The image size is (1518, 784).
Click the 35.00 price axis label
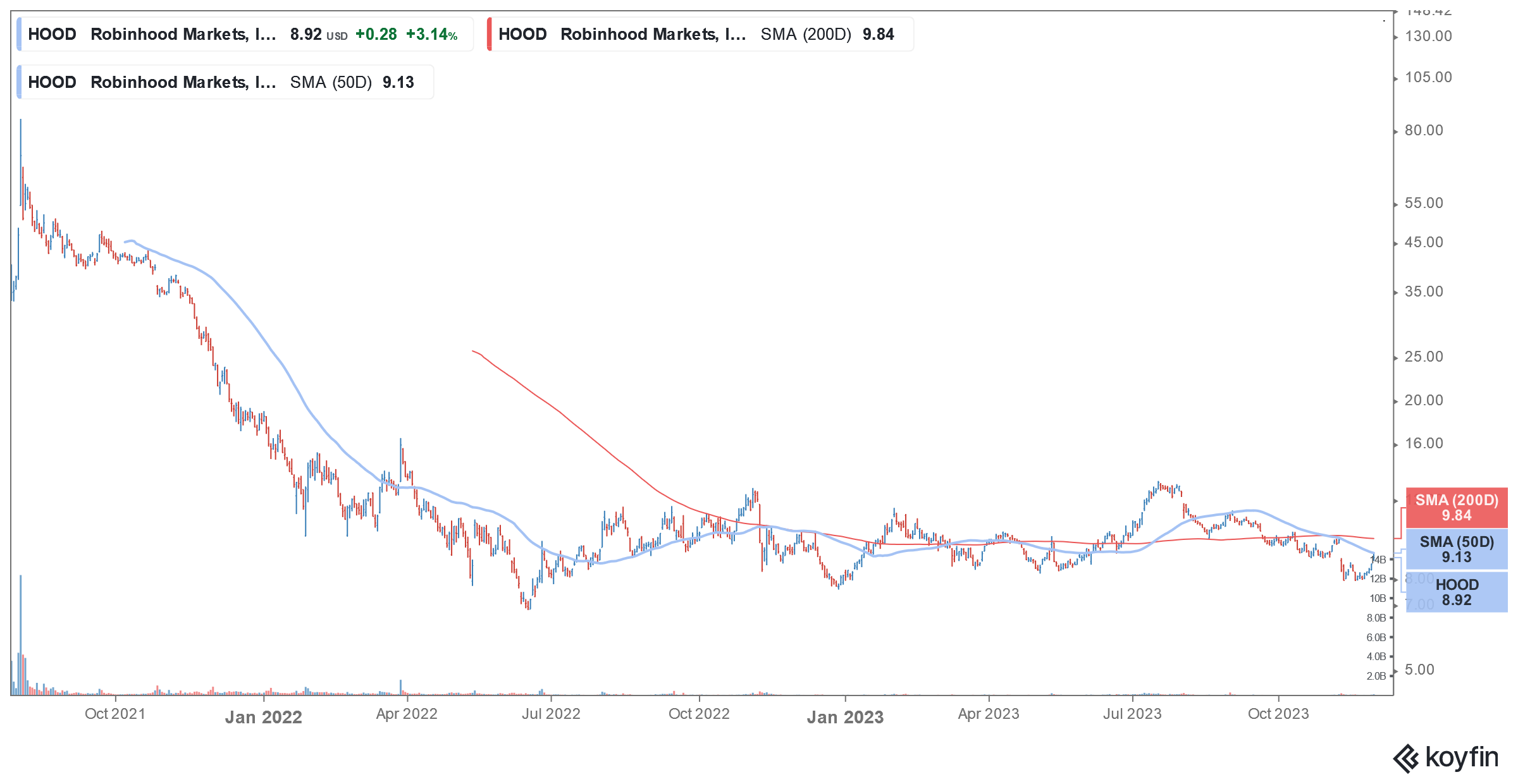coord(1424,291)
